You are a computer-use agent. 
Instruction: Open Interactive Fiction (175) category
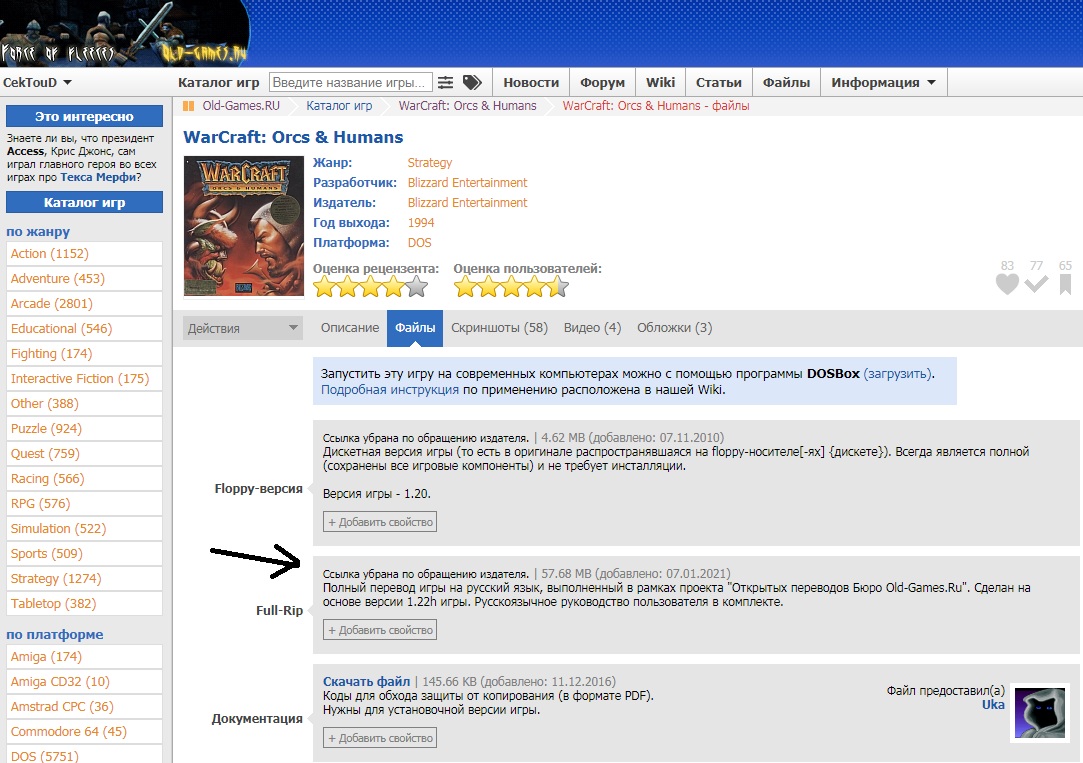click(84, 378)
